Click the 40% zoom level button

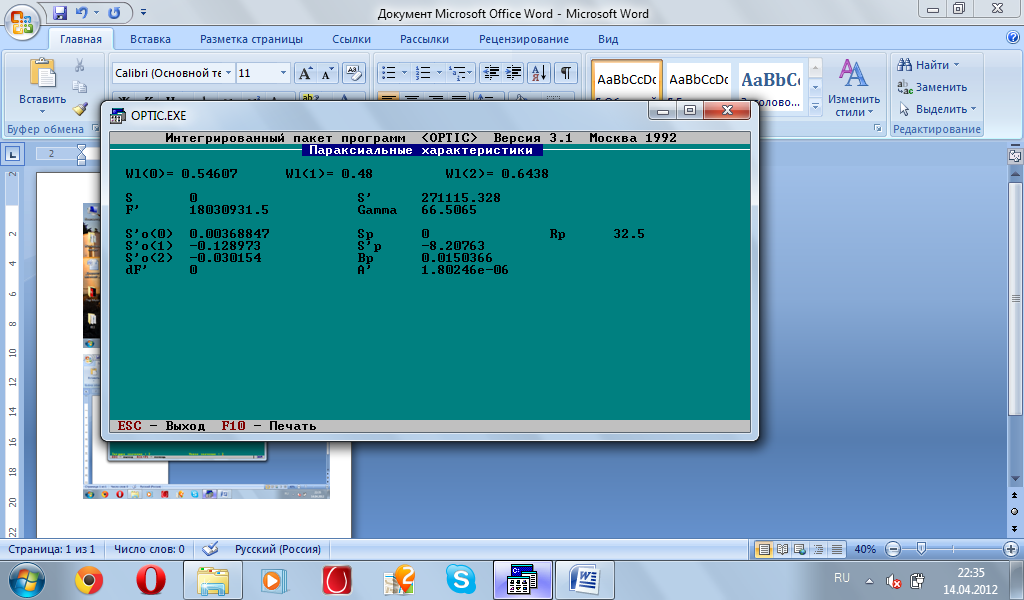pyautogui.click(x=865, y=550)
